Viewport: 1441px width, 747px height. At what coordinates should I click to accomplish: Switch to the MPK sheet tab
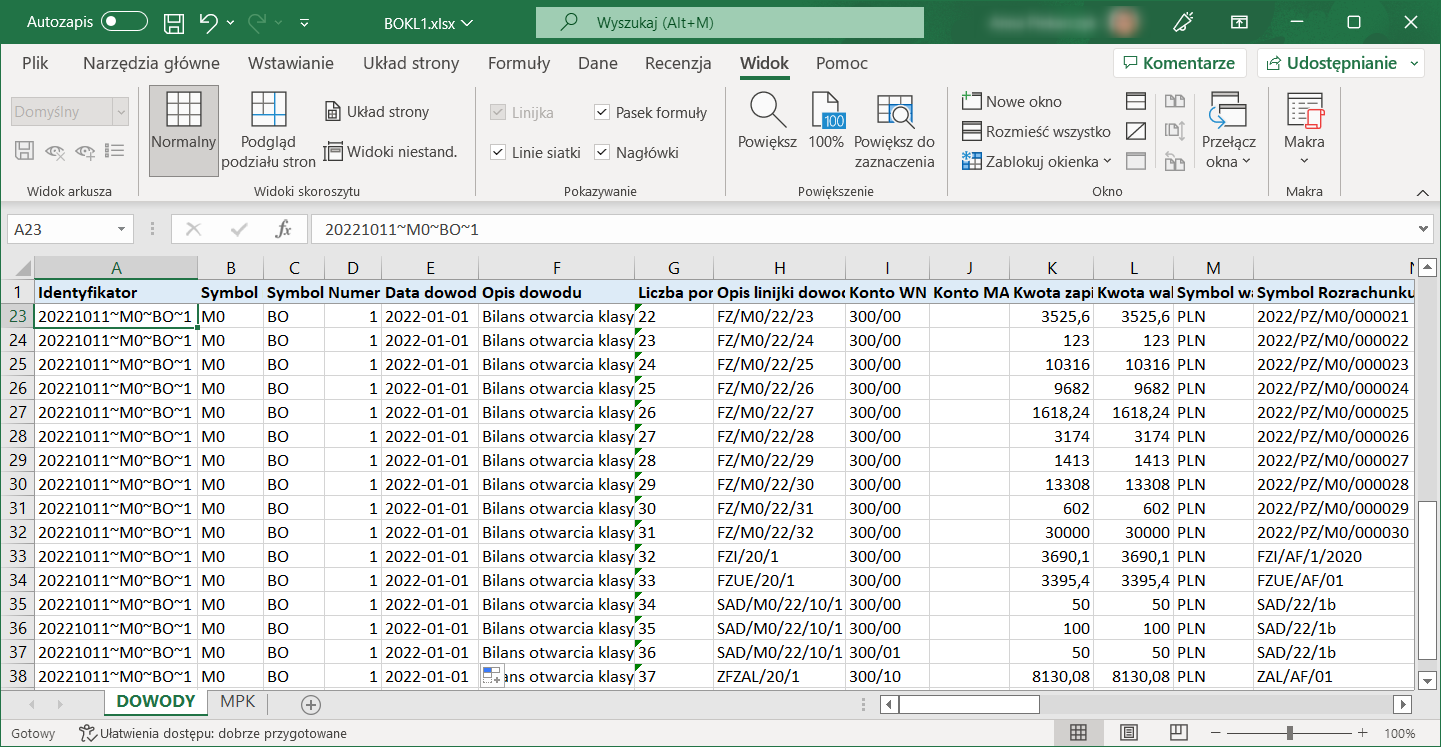238,702
